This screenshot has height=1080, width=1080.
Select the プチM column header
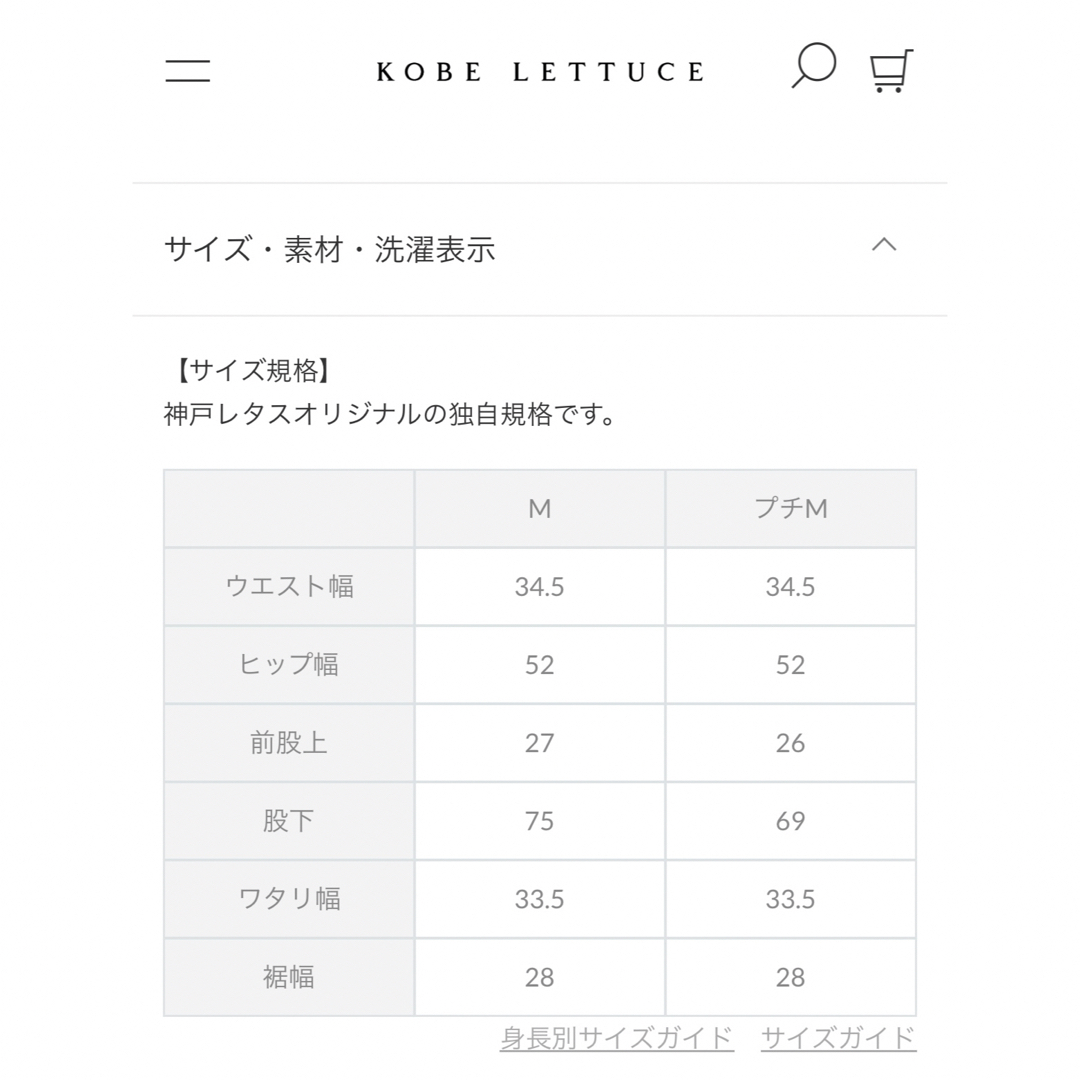(x=791, y=508)
